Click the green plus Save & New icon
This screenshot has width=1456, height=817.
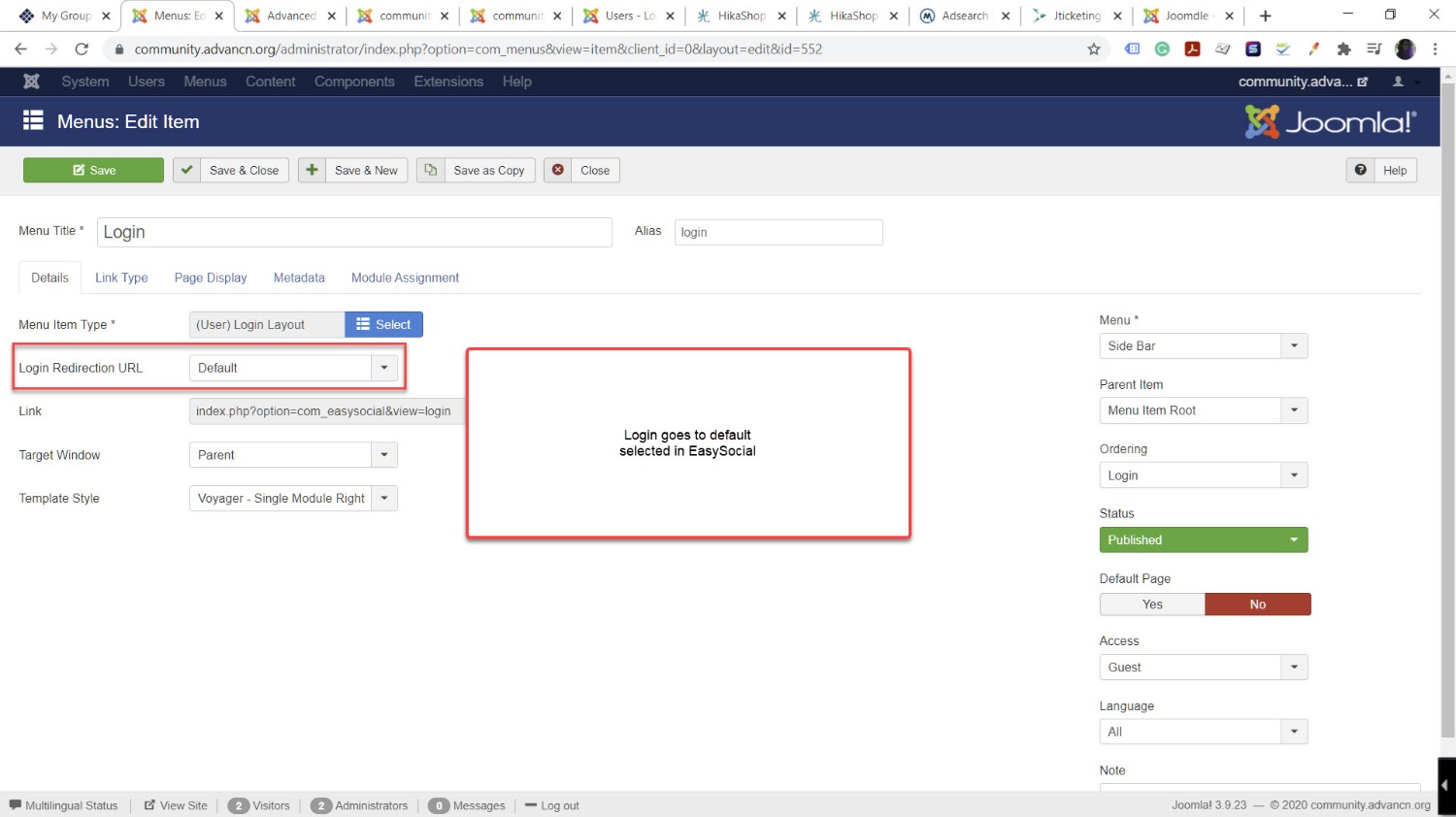pos(312,170)
